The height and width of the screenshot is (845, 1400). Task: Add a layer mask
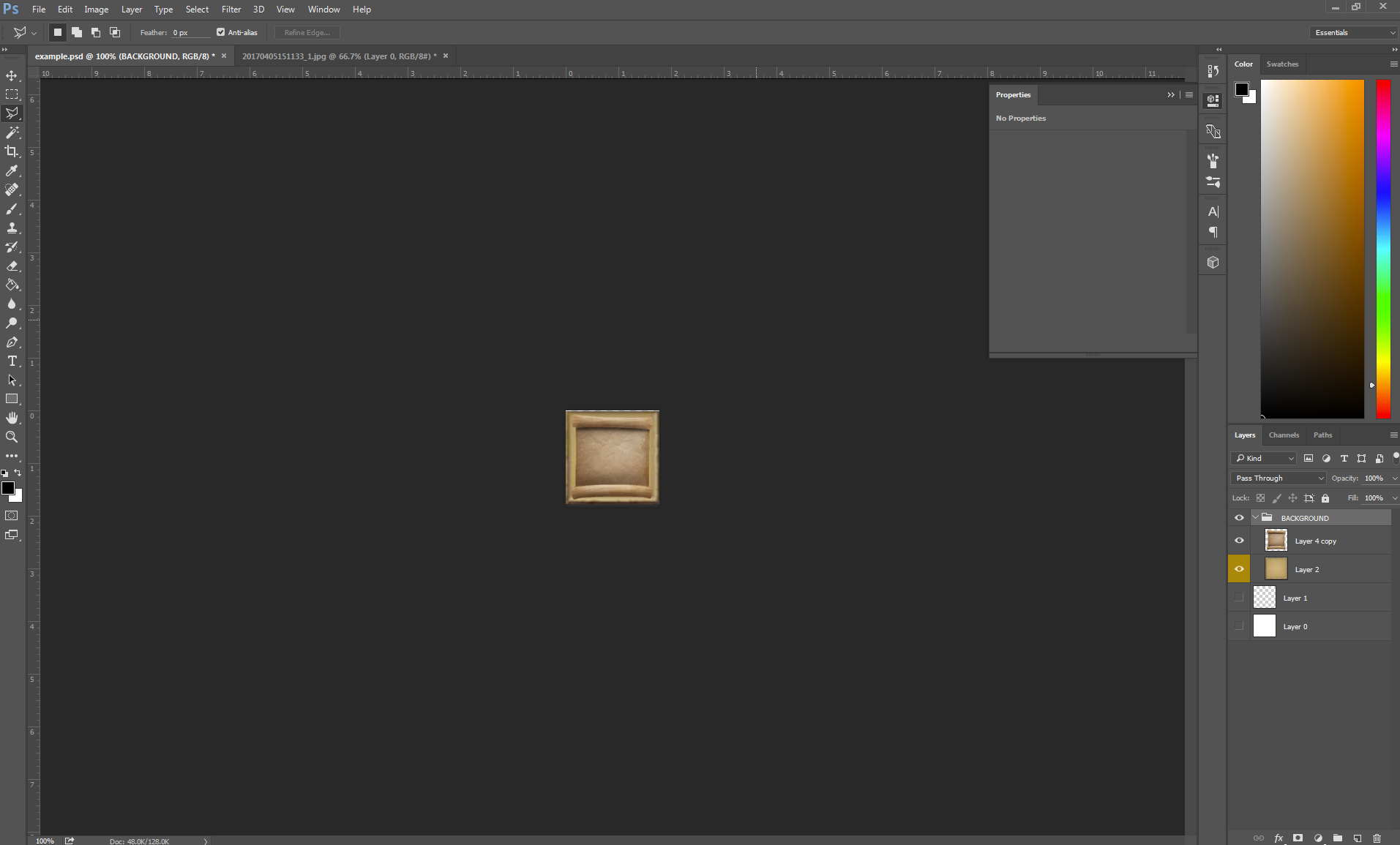click(x=1298, y=838)
